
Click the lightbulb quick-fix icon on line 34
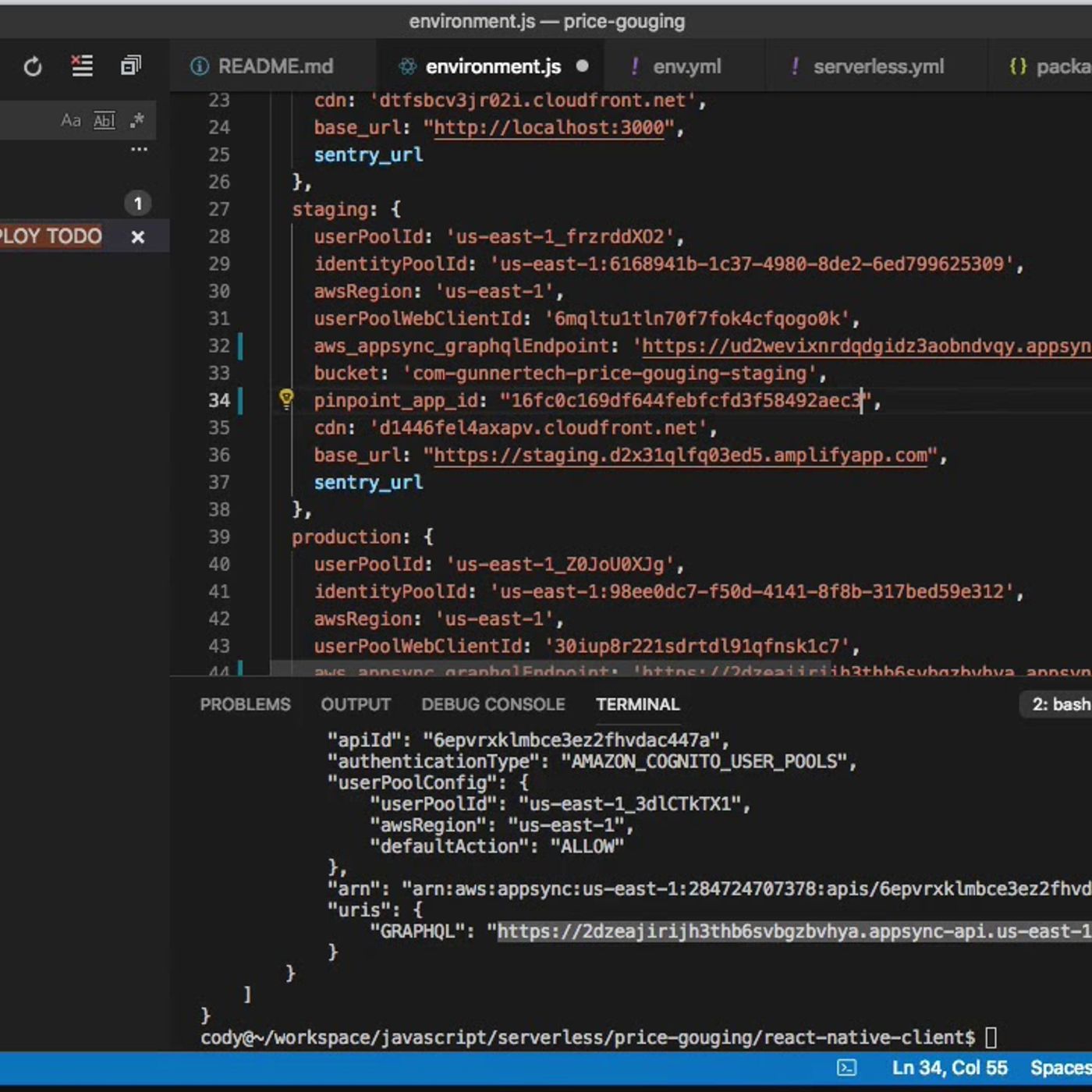(286, 399)
